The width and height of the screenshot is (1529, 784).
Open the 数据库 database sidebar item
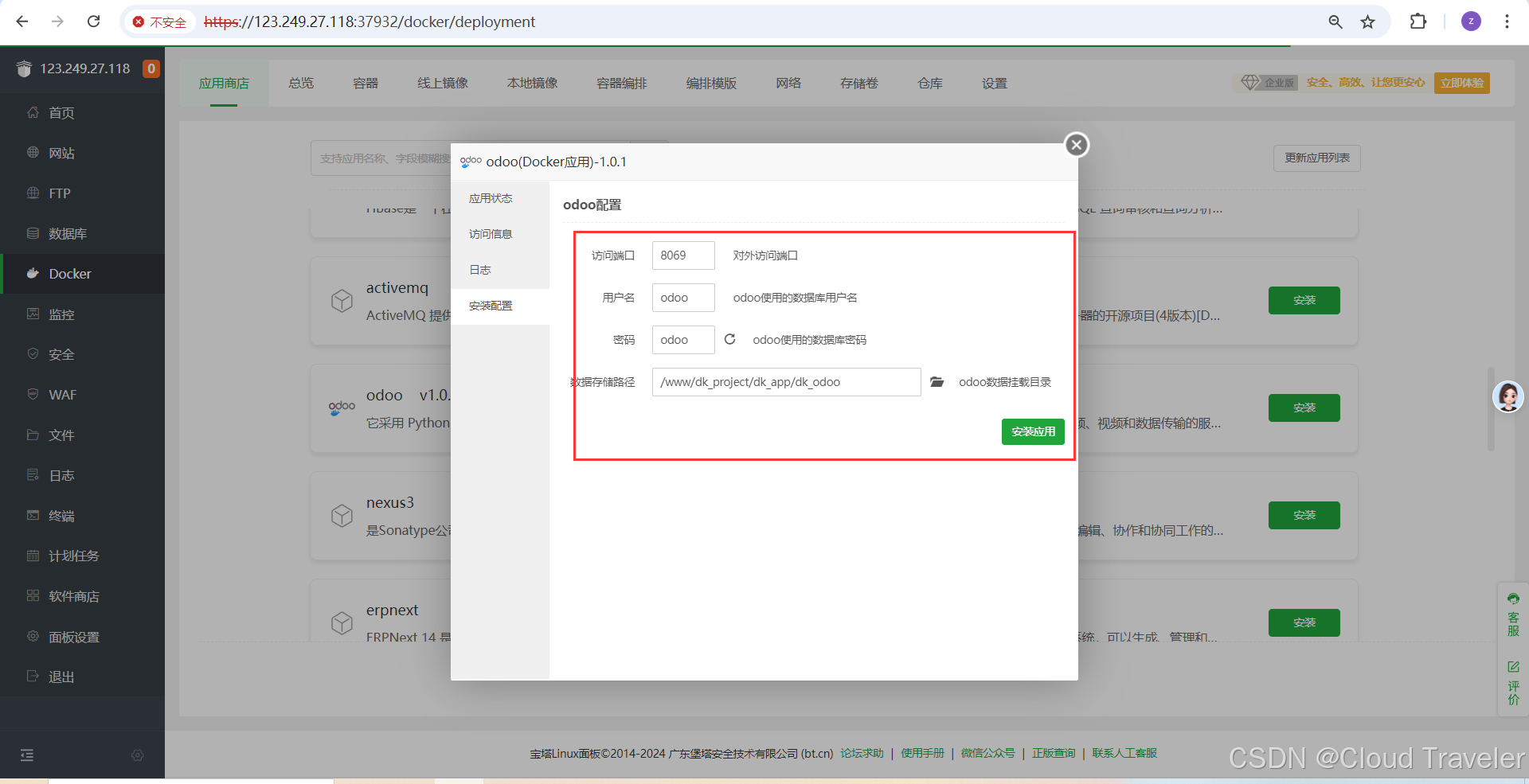tap(82, 233)
